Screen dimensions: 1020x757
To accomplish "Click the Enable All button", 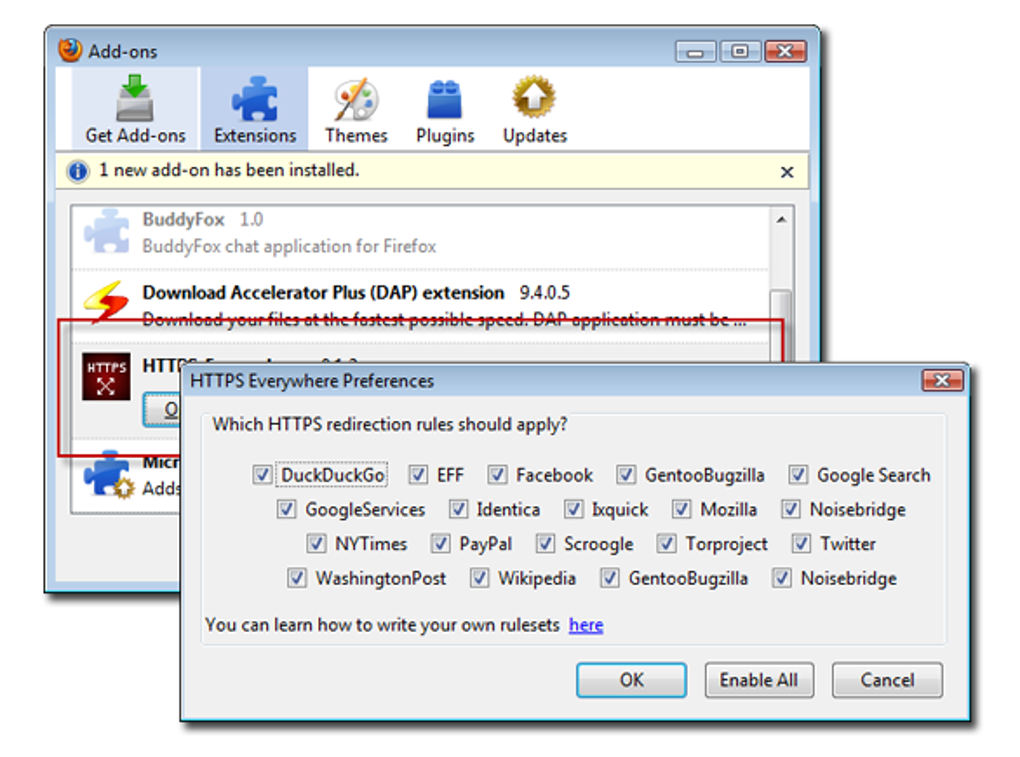I will click(759, 680).
